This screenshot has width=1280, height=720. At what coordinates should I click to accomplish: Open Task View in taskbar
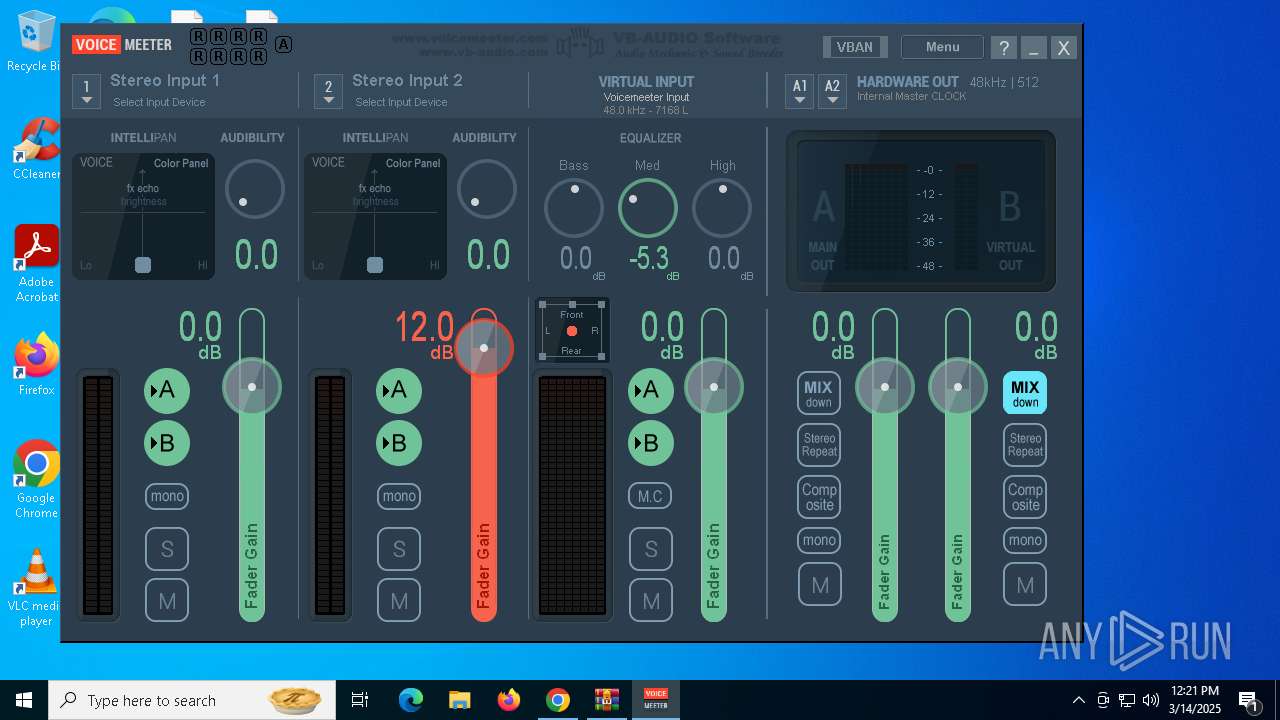coord(360,700)
